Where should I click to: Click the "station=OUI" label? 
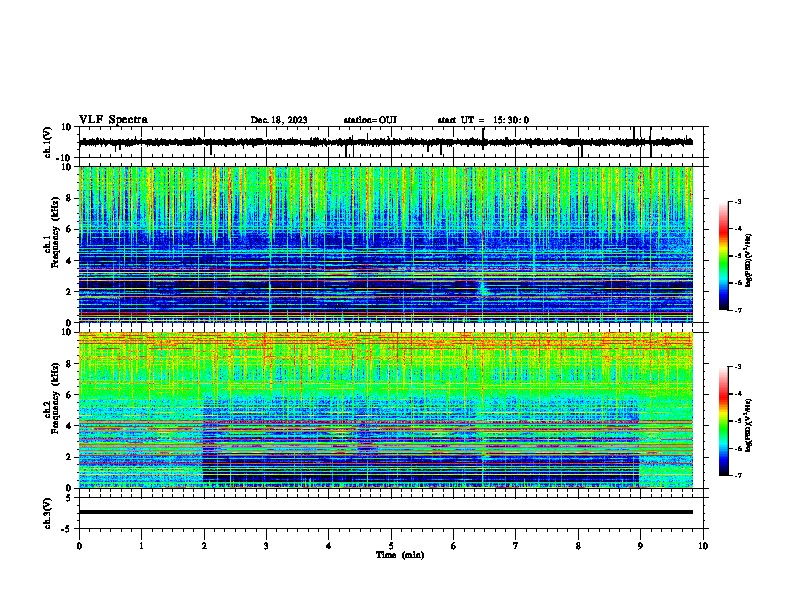pyautogui.click(x=370, y=120)
